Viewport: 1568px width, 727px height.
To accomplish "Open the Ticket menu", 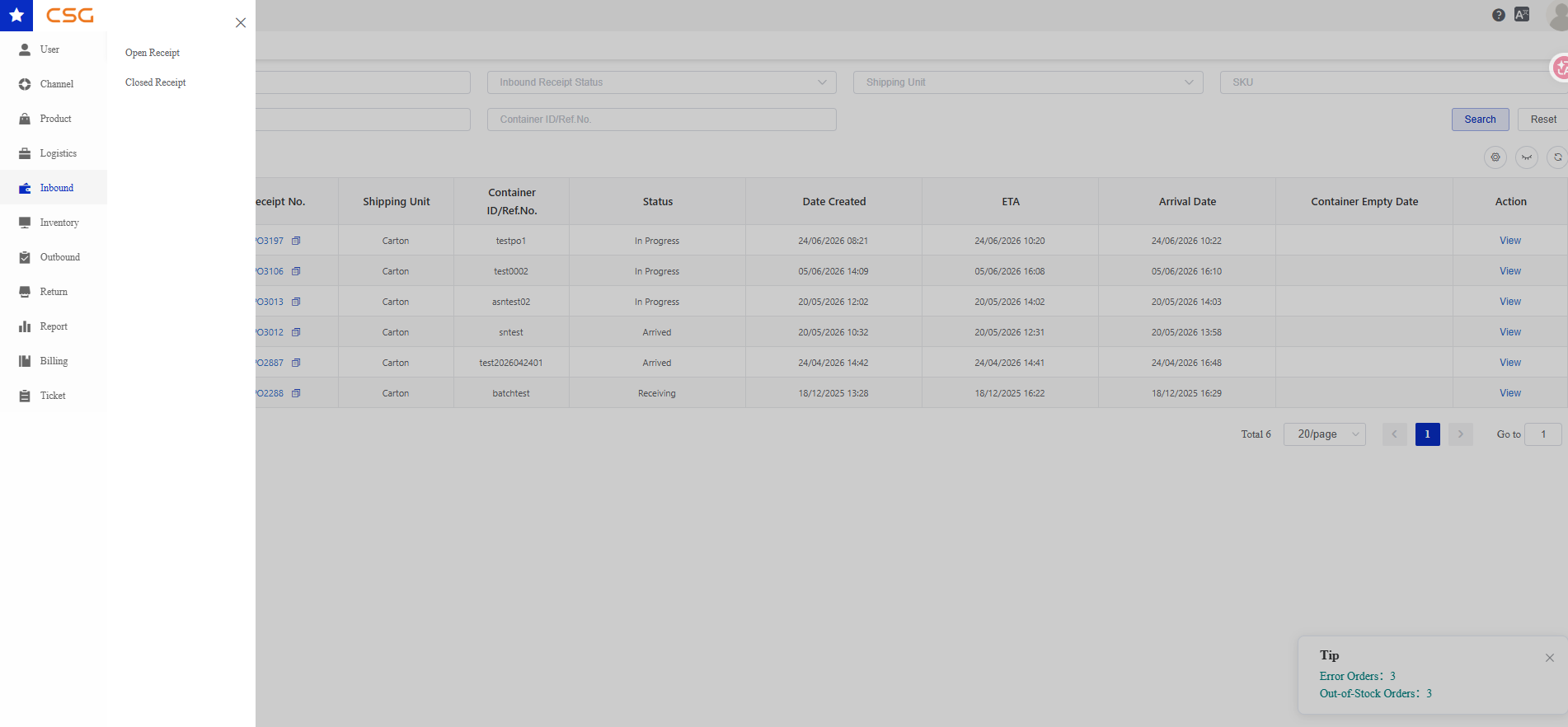I will point(54,396).
